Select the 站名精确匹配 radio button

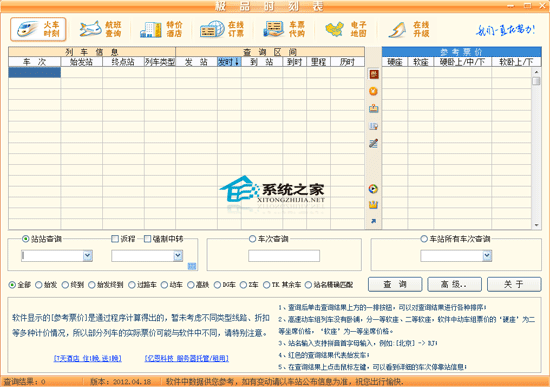(x=308, y=285)
